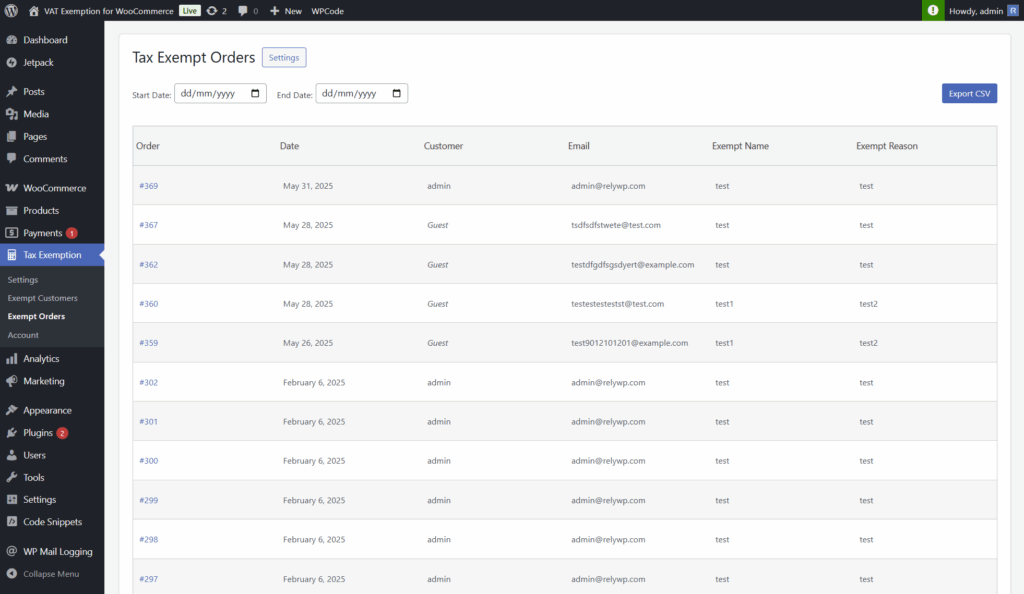Click the green alert notice icon
The image size is (1024, 594).
[933, 10]
